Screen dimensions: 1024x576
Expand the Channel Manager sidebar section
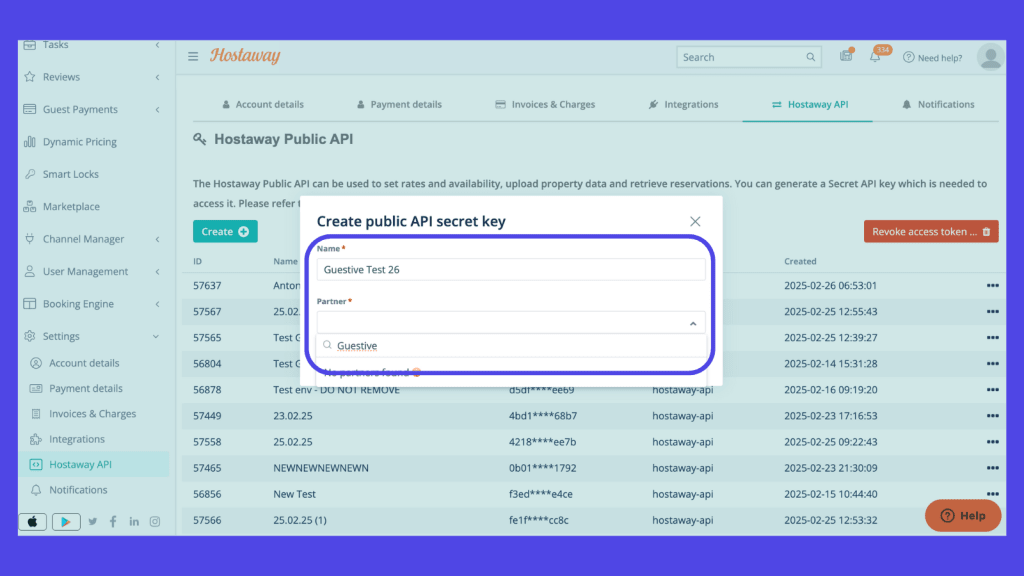(x=157, y=239)
